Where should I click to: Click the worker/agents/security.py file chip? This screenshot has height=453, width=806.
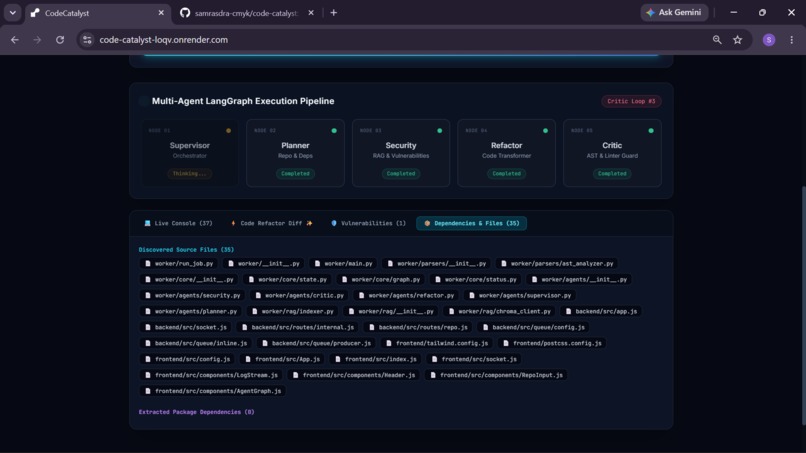[x=192, y=295]
